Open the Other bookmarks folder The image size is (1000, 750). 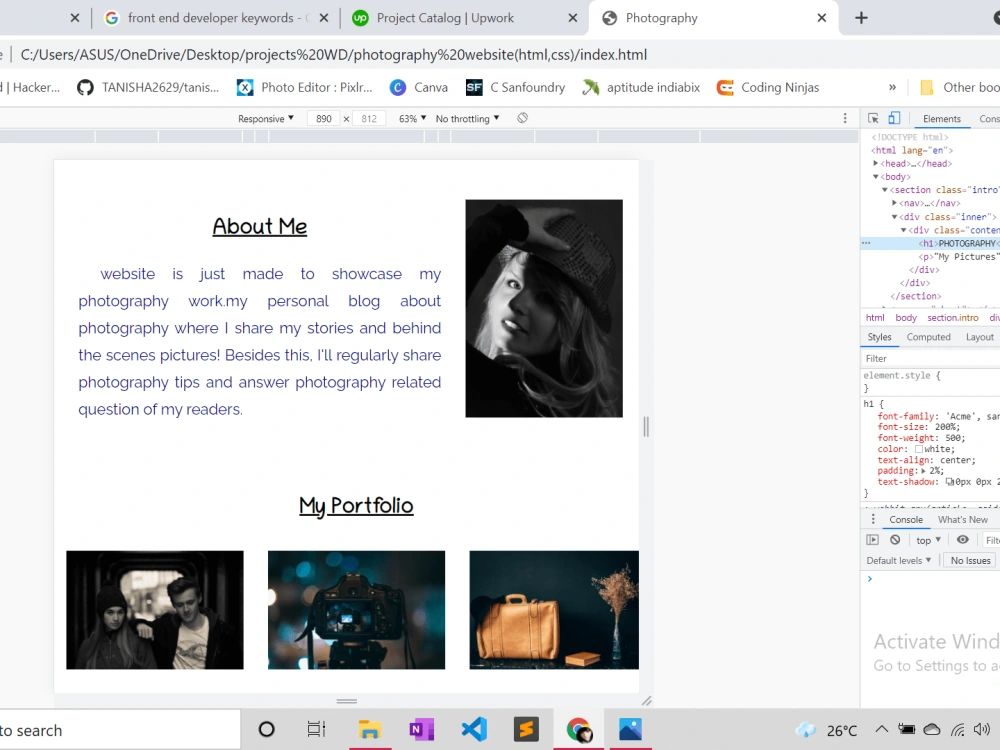tap(959, 87)
